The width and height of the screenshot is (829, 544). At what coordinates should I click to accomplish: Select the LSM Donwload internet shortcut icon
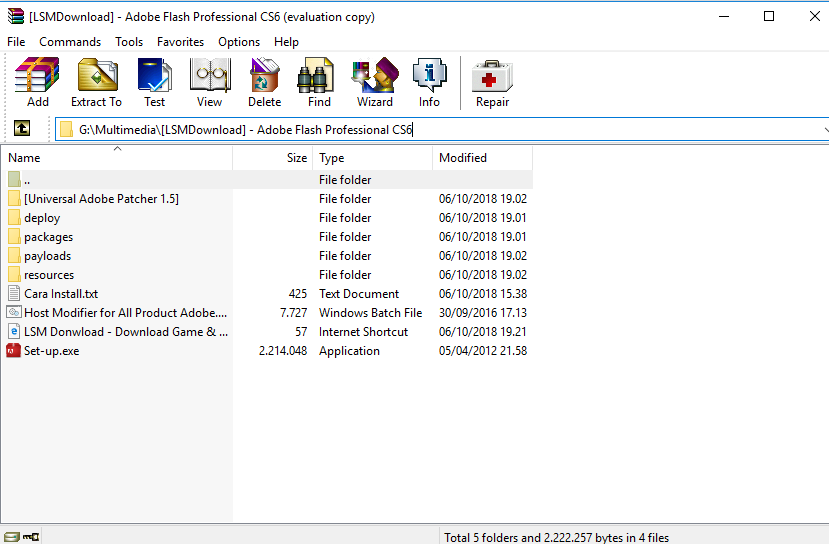(x=14, y=331)
